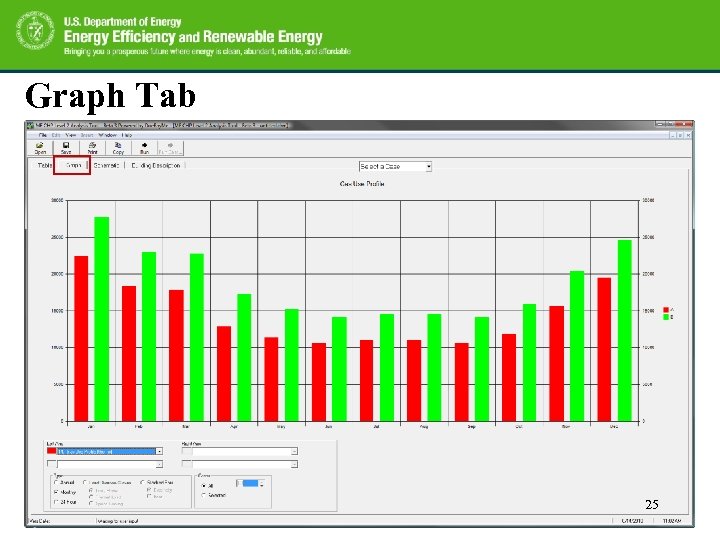Click the time shown in the status bar
Image resolution: width=720 pixels, height=540 pixels.
672,521
